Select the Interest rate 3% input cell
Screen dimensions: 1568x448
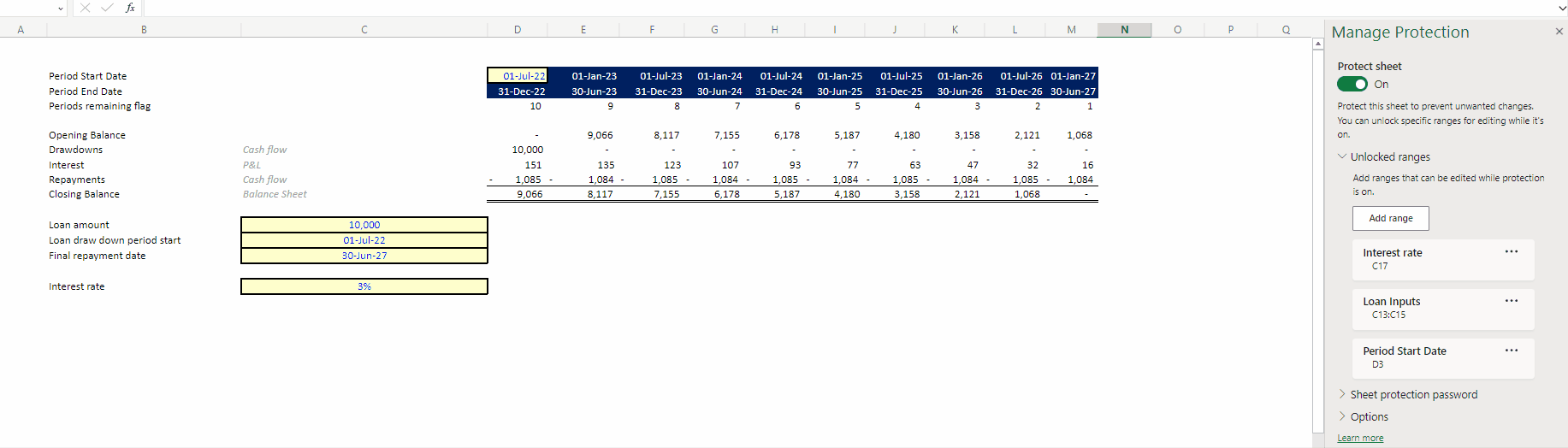coord(364,286)
